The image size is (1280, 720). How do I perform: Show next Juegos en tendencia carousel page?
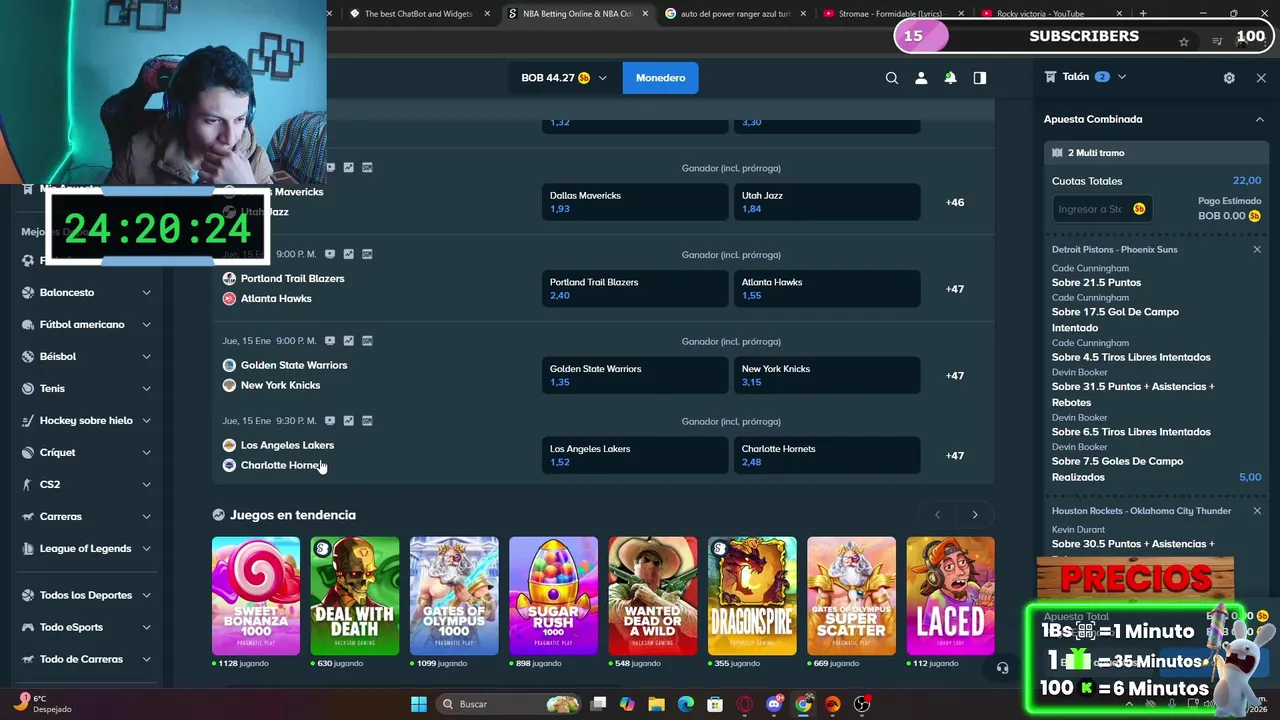pyautogui.click(x=975, y=515)
